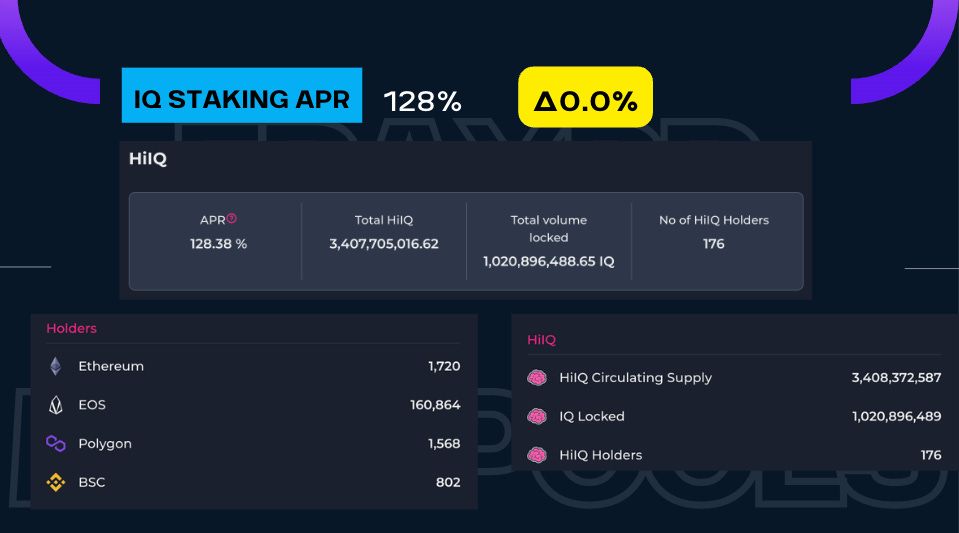Click the EOS logo icon

coord(56,405)
